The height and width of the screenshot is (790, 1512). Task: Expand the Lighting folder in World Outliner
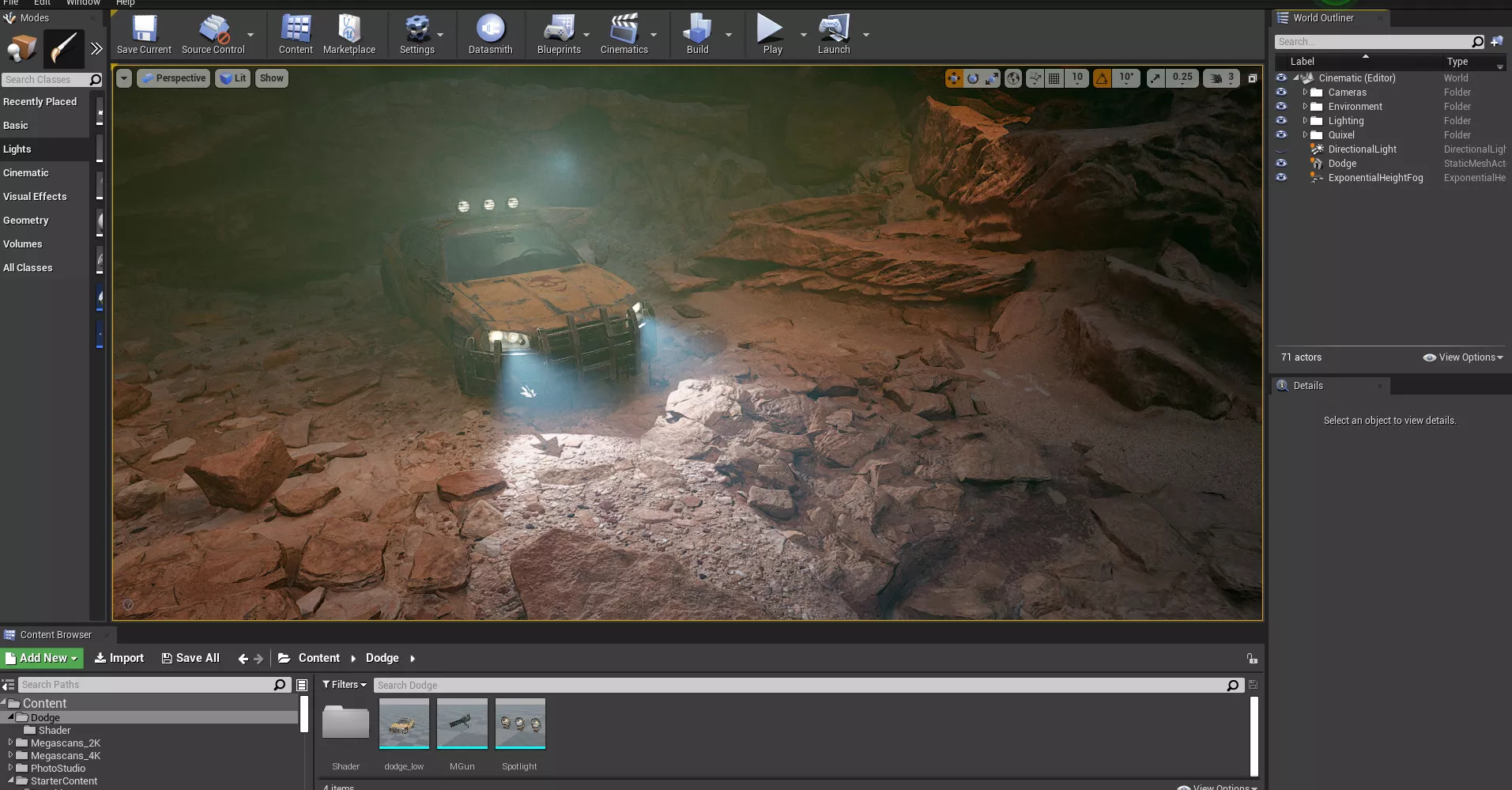(x=1305, y=121)
